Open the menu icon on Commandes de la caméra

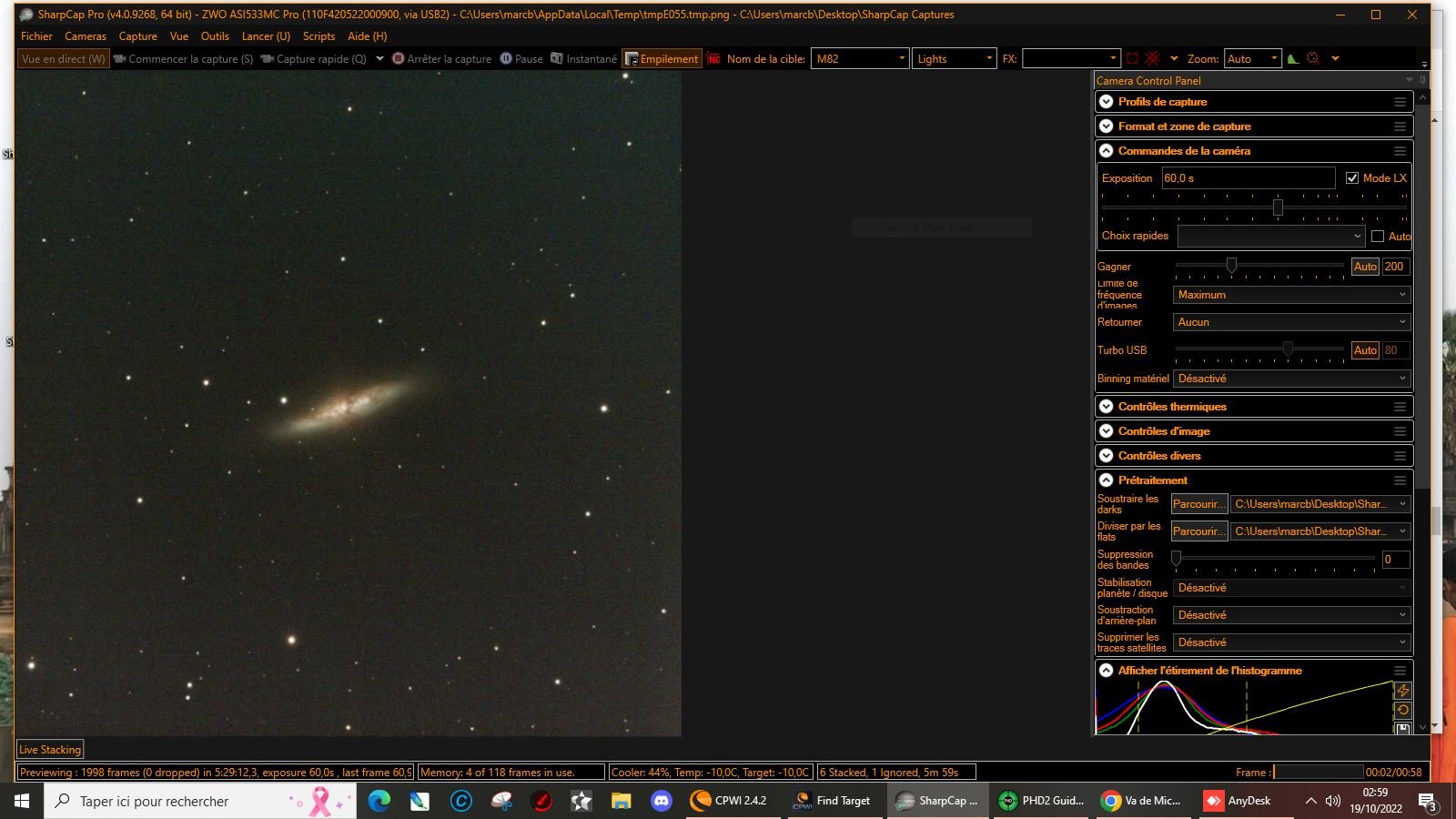point(1400,151)
